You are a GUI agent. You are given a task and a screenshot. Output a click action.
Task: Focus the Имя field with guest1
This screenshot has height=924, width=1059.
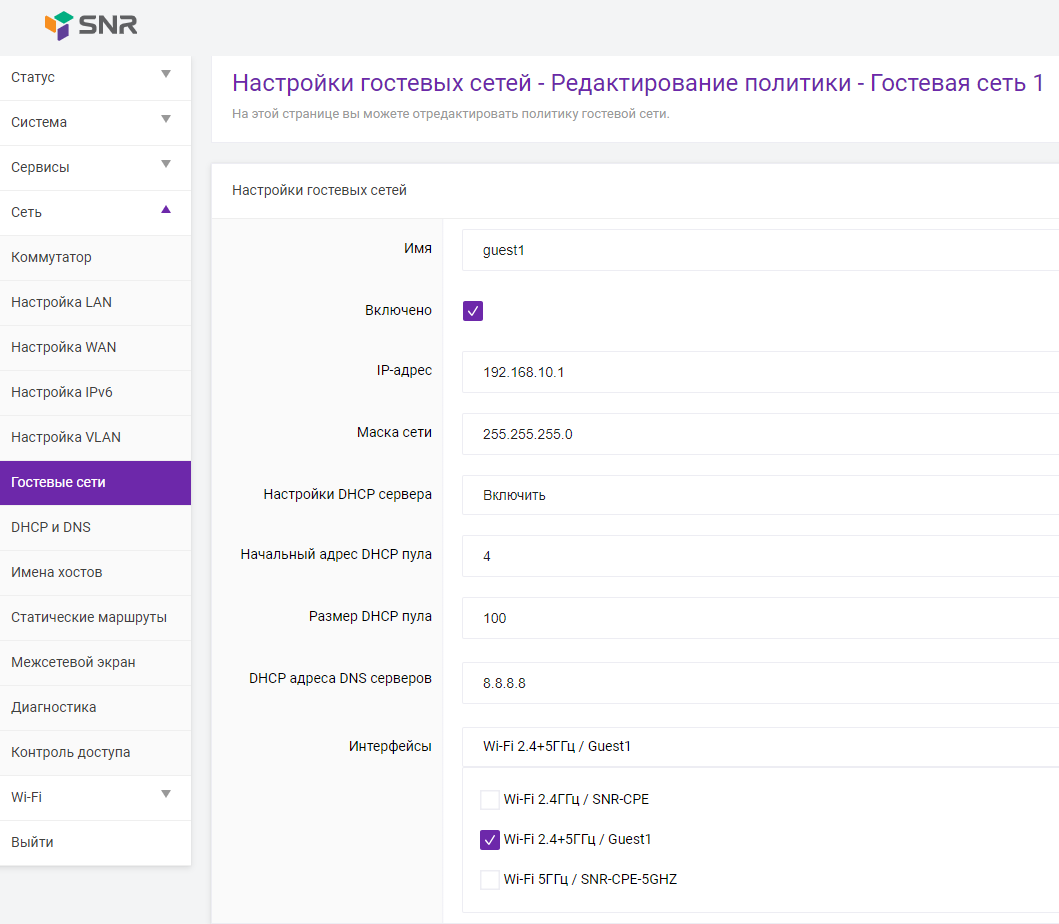coord(760,250)
